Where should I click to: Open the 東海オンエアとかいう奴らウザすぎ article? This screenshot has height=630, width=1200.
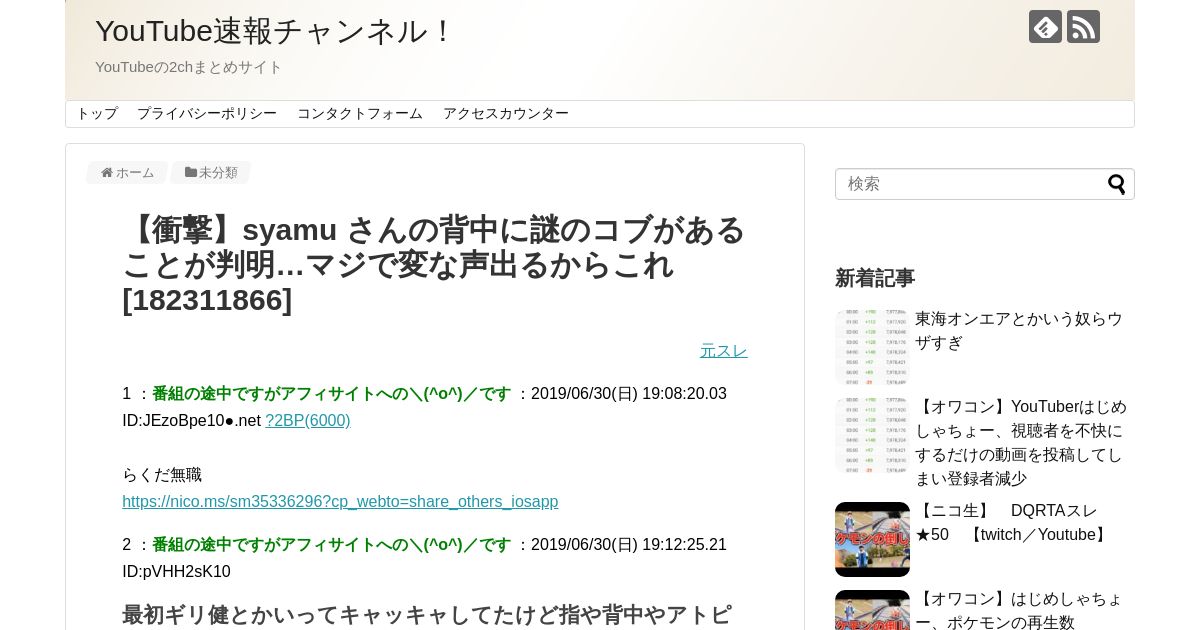click(1019, 331)
